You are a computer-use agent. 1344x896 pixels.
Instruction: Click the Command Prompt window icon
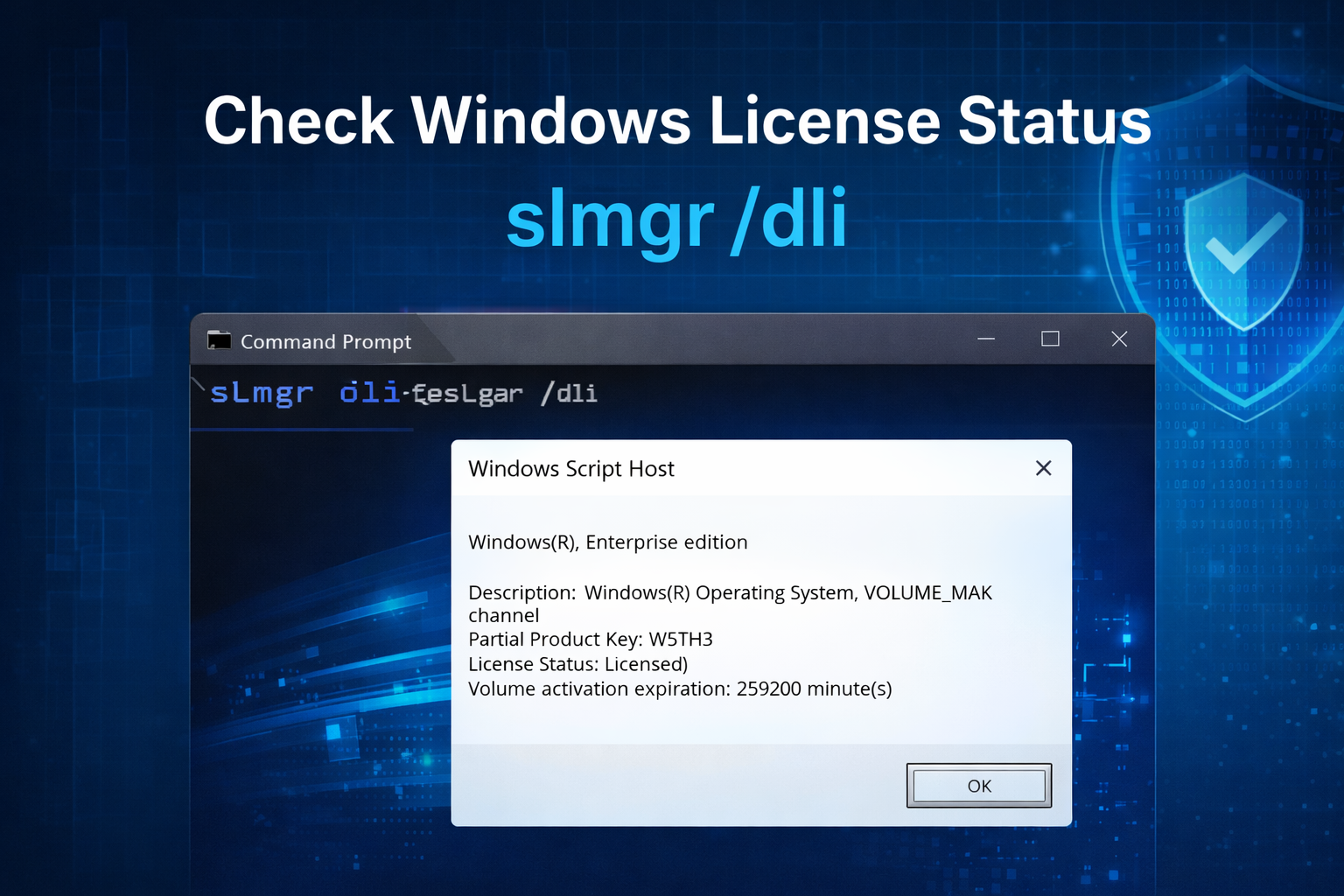218,341
